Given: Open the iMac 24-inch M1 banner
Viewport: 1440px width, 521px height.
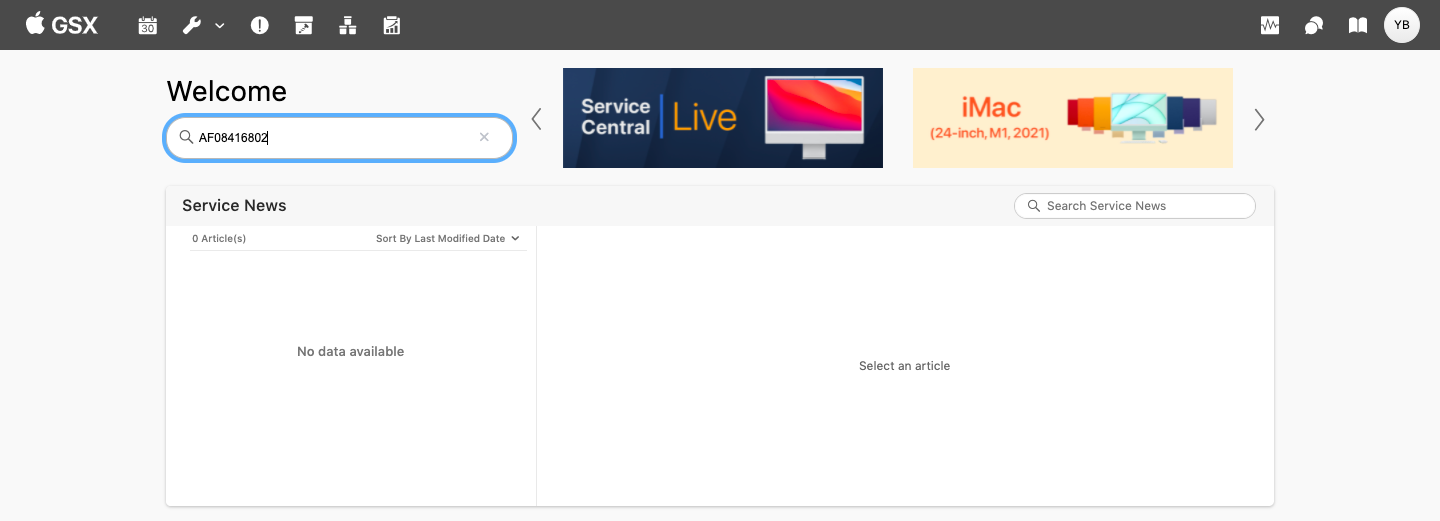Looking at the screenshot, I should click(1072, 117).
